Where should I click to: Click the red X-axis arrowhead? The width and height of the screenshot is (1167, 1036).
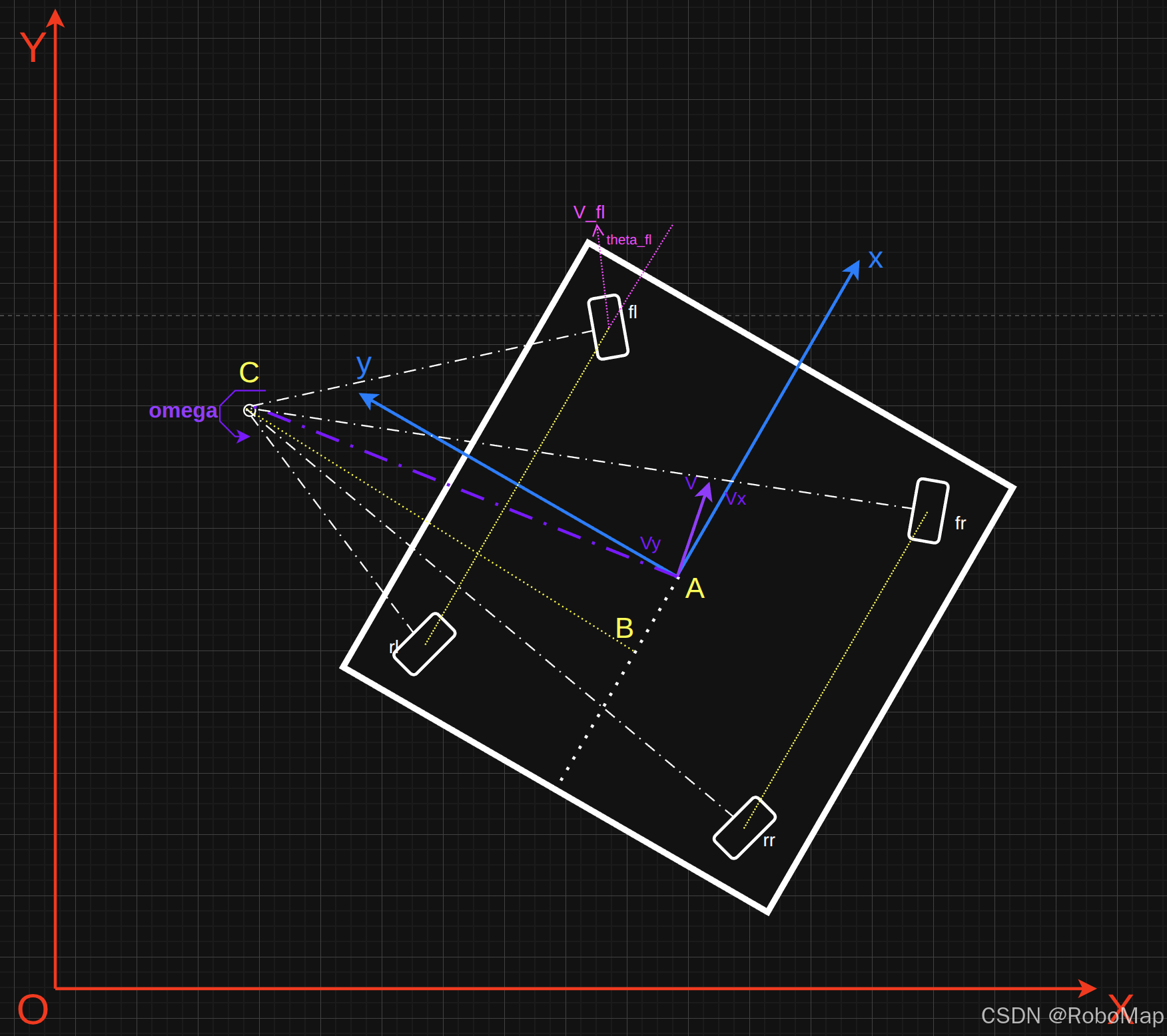[x=1088, y=988]
